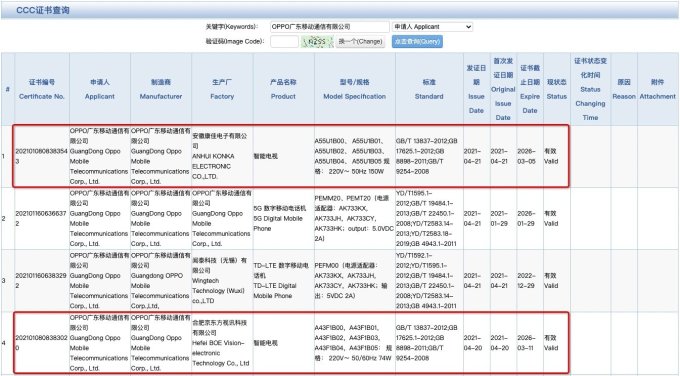
Task: Click the Status Changing Time column header
Action: 590,89
